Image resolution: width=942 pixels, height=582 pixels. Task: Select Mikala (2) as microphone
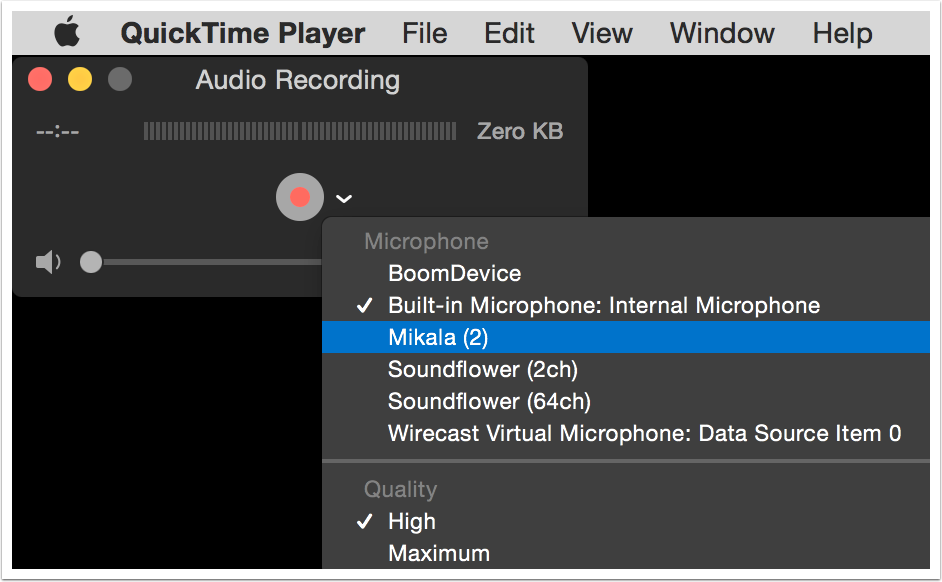[x=438, y=338]
